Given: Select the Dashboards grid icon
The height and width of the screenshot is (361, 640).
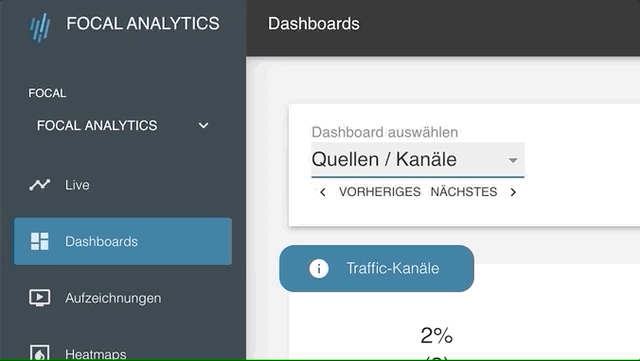Looking at the screenshot, I should pyautogui.click(x=40, y=241).
